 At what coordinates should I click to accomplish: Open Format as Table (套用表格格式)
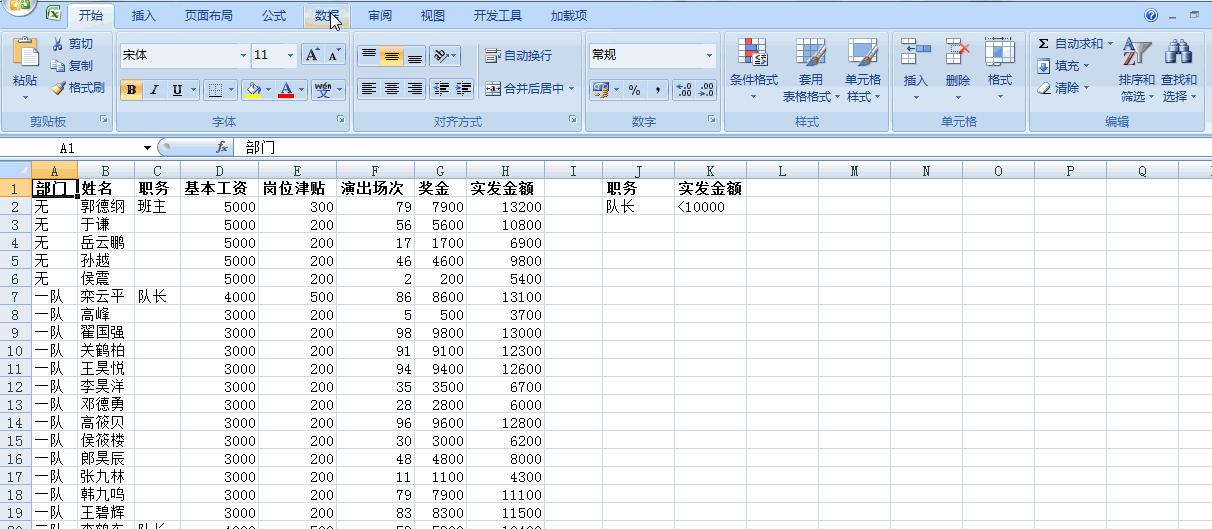click(x=810, y=70)
